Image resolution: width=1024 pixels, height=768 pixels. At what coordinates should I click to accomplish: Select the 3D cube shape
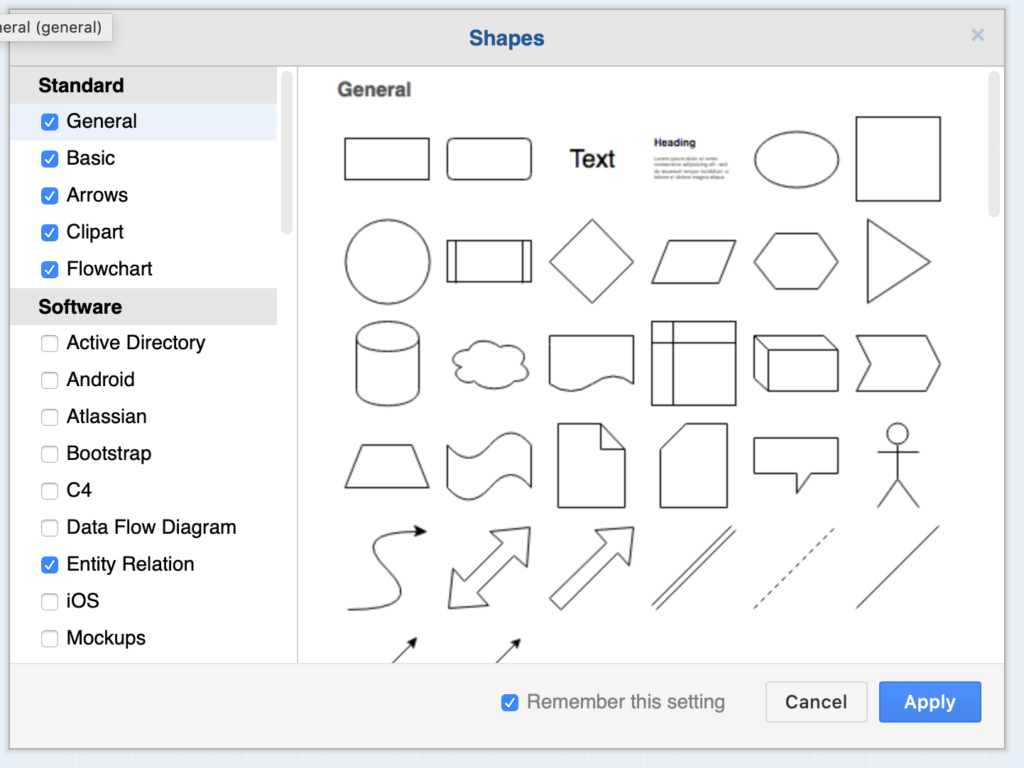795,364
